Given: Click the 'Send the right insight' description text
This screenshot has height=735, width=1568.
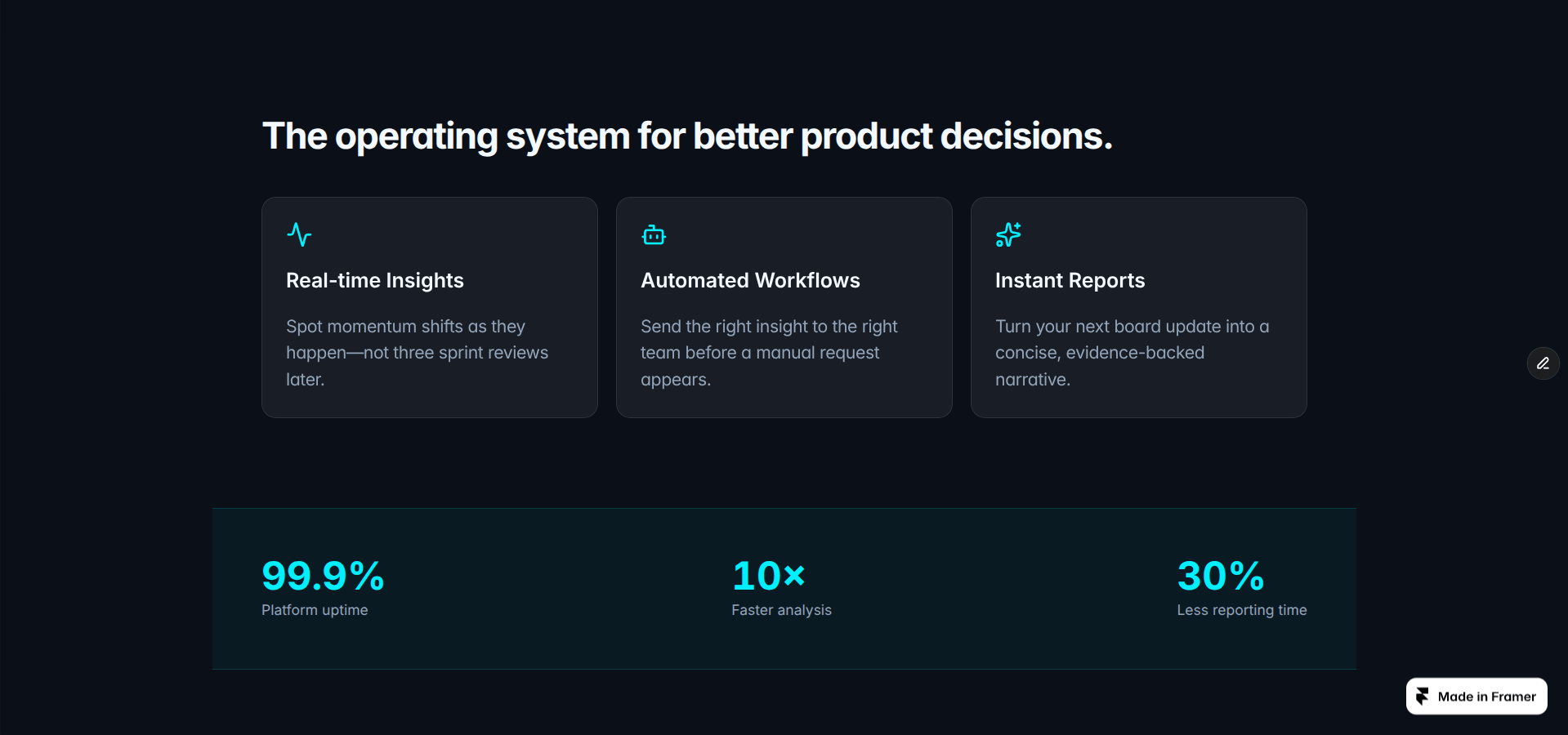Looking at the screenshot, I should coord(769,353).
